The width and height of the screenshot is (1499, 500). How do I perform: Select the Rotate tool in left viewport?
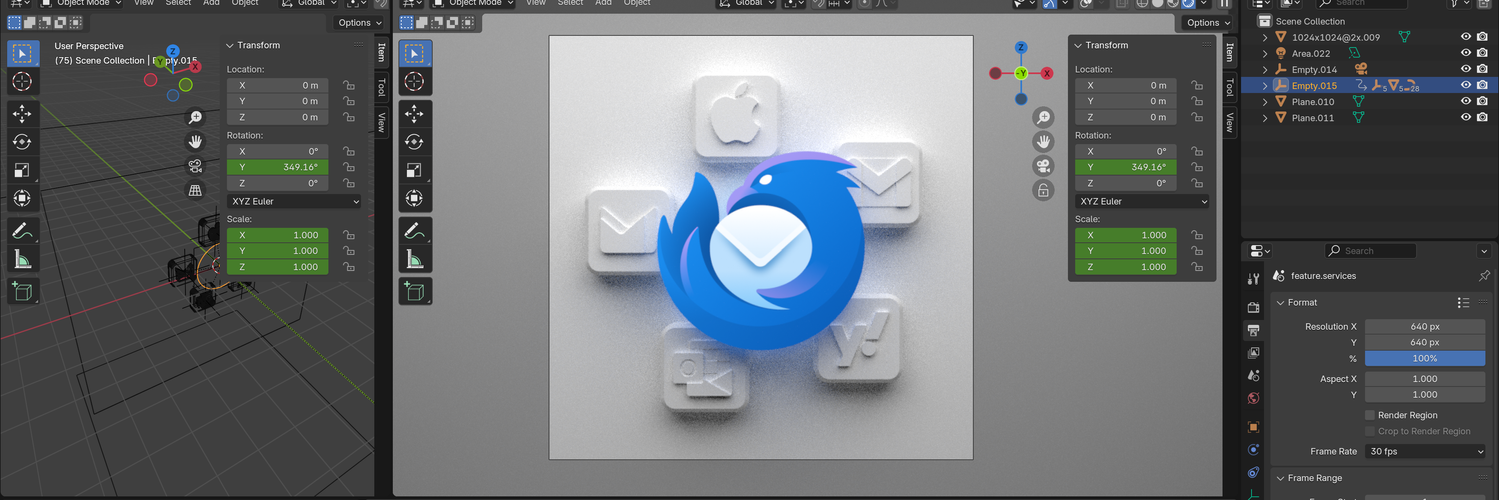coord(23,142)
